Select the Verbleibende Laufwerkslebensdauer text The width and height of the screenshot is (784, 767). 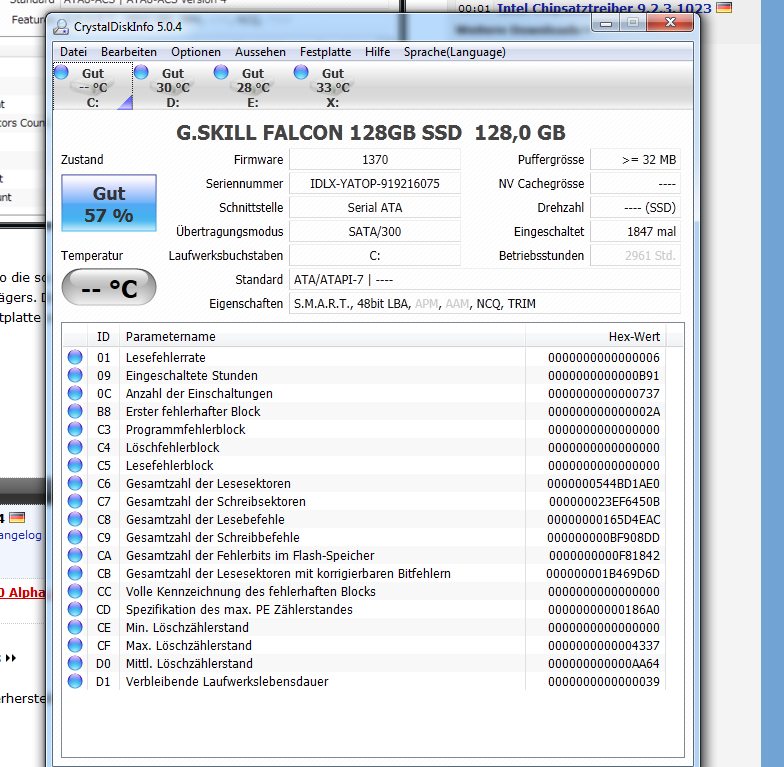[x=227, y=682]
